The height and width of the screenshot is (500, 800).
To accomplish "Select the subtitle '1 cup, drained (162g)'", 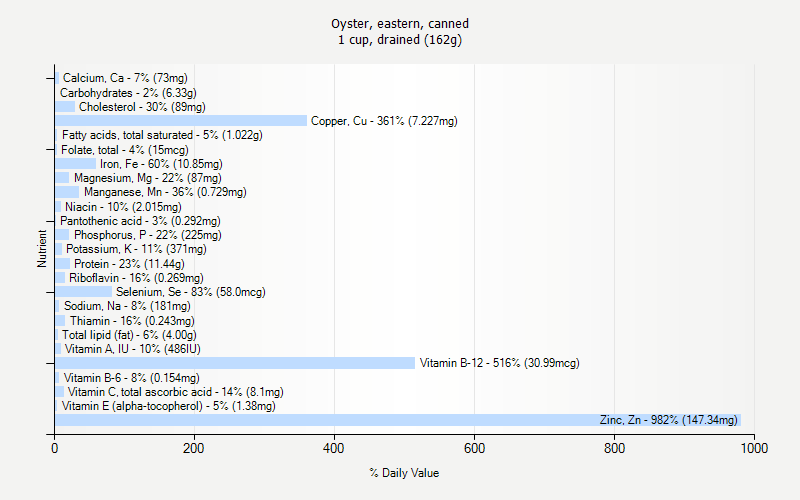I will coord(400,39).
